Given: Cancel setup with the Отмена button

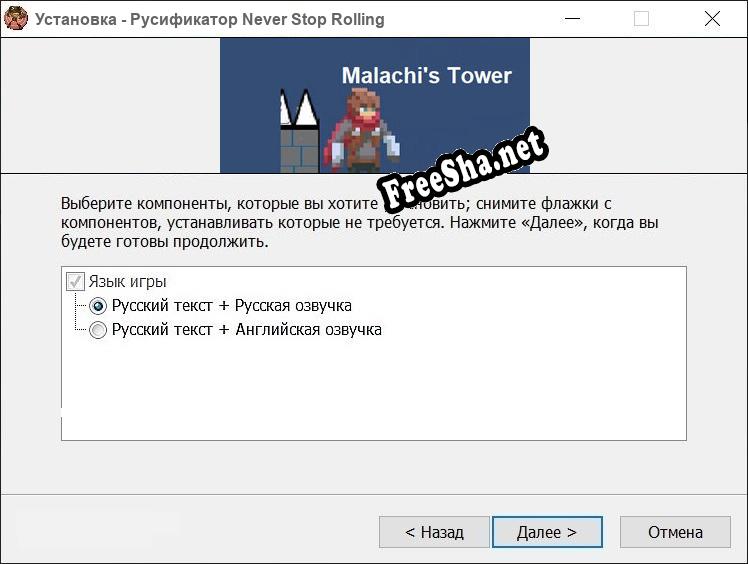Looking at the screenshot, I should pos(675,532).
